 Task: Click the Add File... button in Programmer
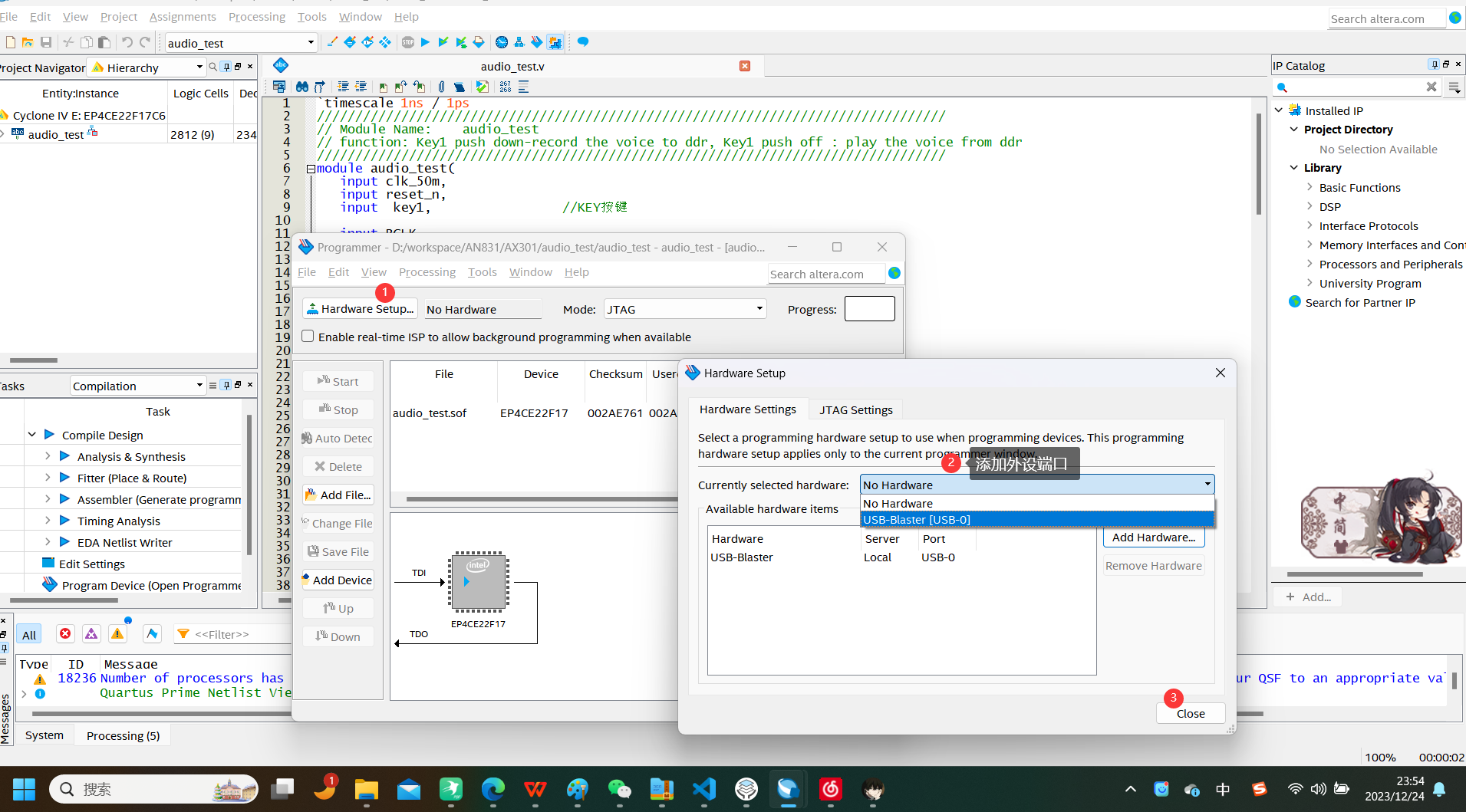coord(338,495)
